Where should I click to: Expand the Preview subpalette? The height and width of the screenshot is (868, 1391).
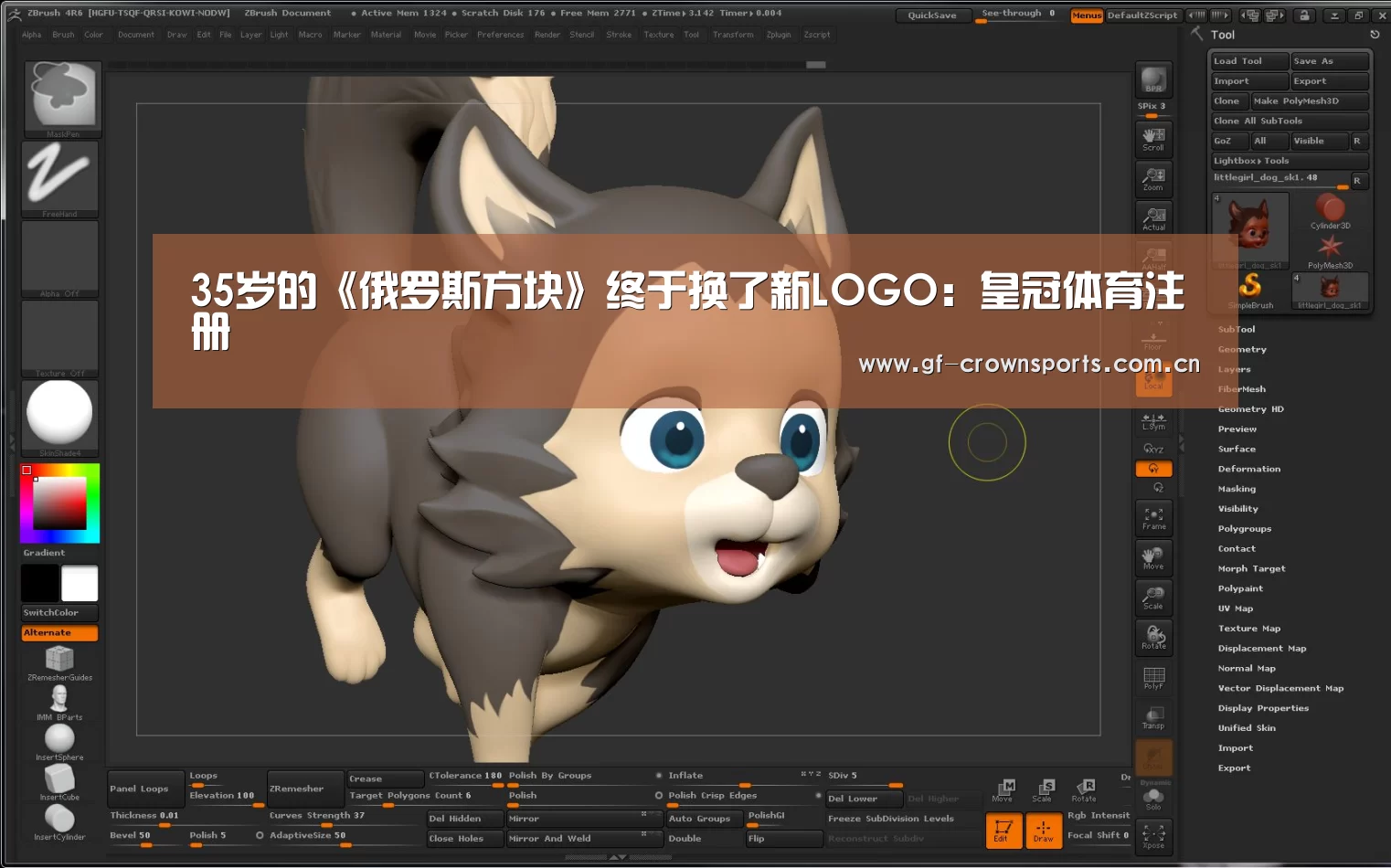(x=1237, y=429)
